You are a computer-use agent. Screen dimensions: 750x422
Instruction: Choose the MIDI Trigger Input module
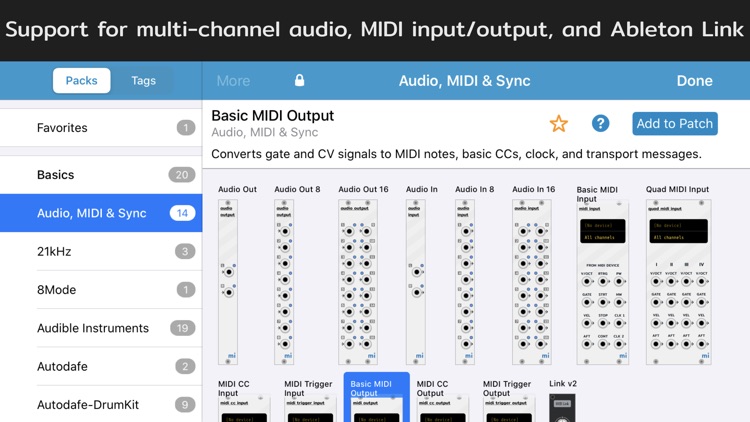click(x=310, y=402)
